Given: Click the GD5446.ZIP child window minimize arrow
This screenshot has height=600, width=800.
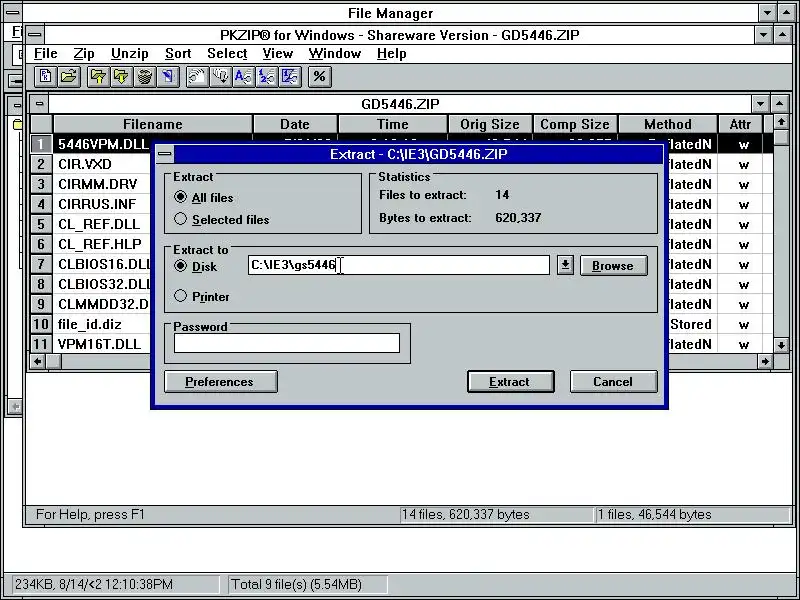Looking at the screenshot, I should coord(760,104).
